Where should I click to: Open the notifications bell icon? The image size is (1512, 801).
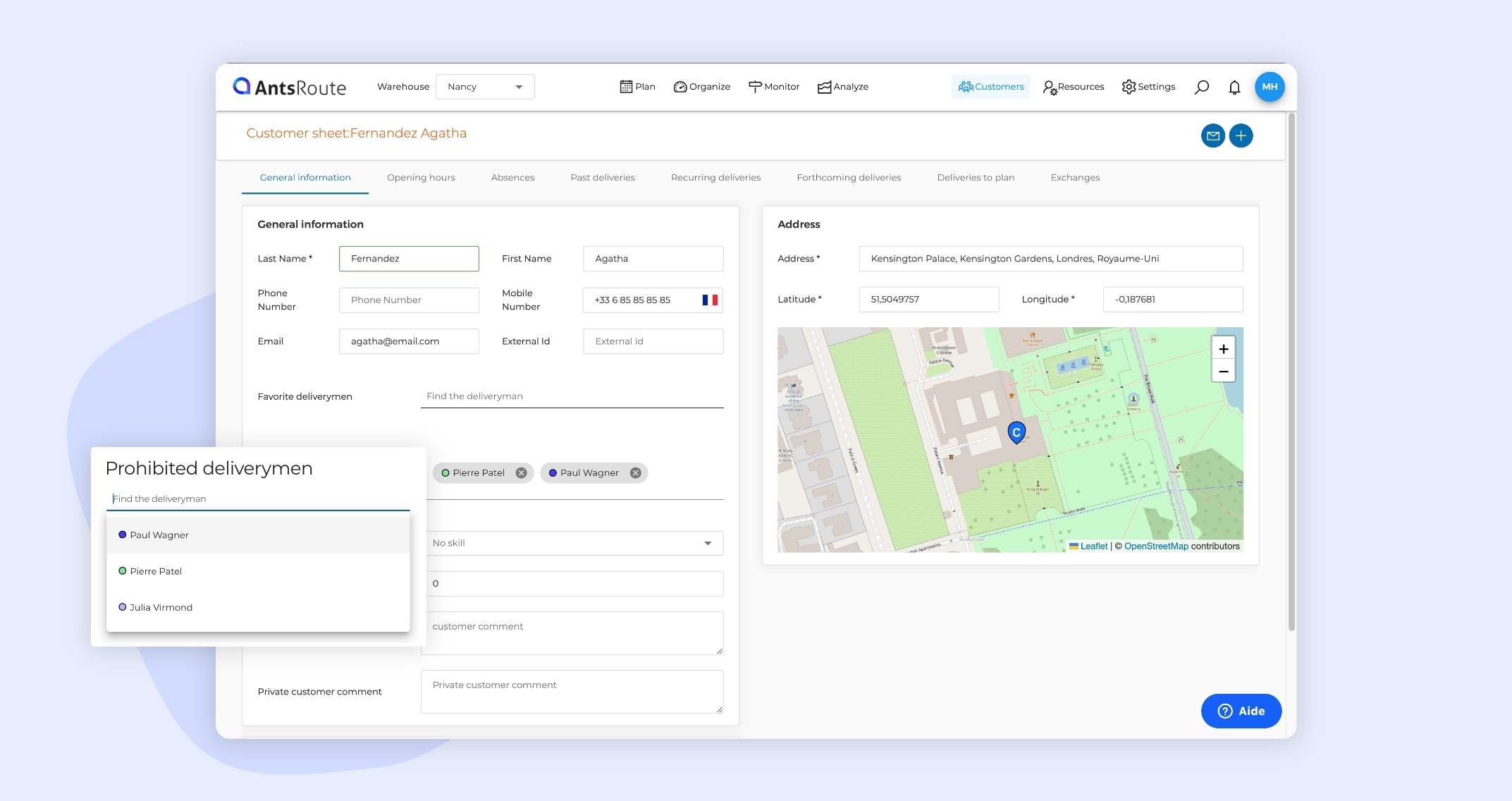pyautogui.click(x=1234, y=87)
